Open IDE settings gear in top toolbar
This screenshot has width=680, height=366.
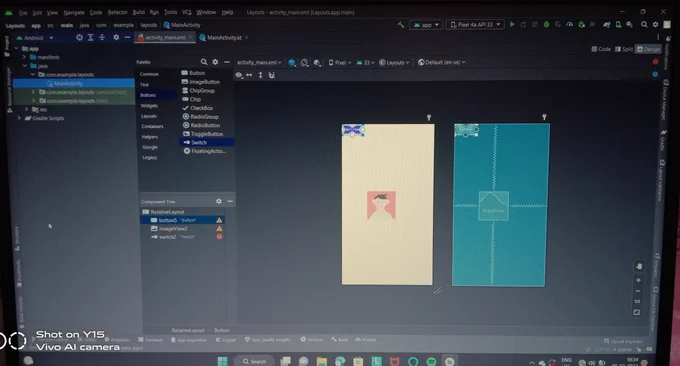pos(655,25)
